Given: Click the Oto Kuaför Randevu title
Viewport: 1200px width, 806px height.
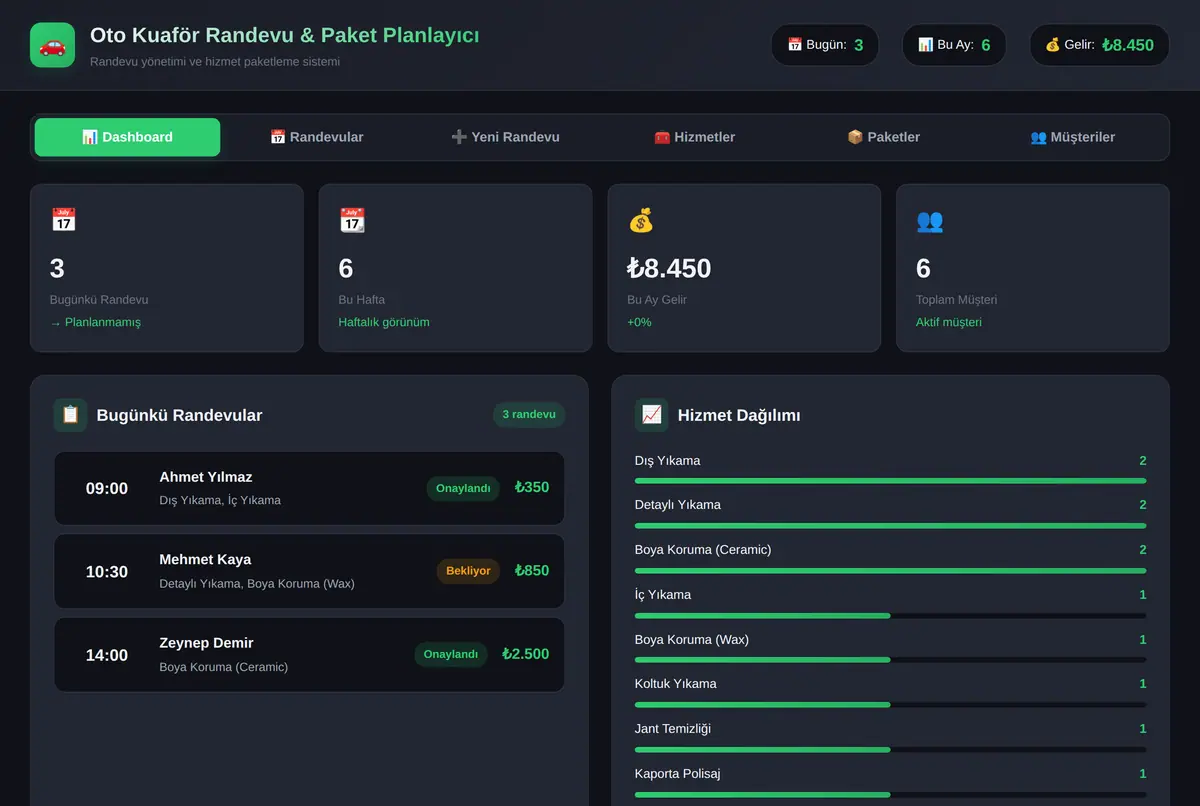Looking at the screenshot, I should 284,35.
